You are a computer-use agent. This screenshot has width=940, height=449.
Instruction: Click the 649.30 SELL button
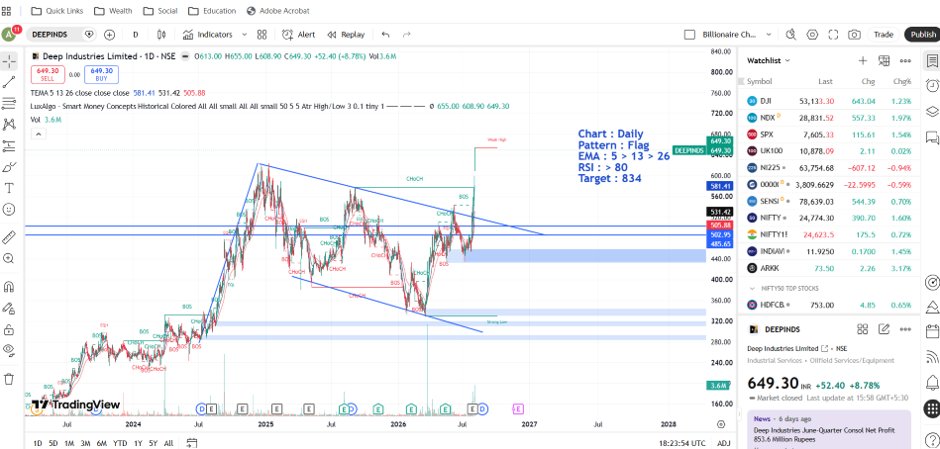[47, 74]
